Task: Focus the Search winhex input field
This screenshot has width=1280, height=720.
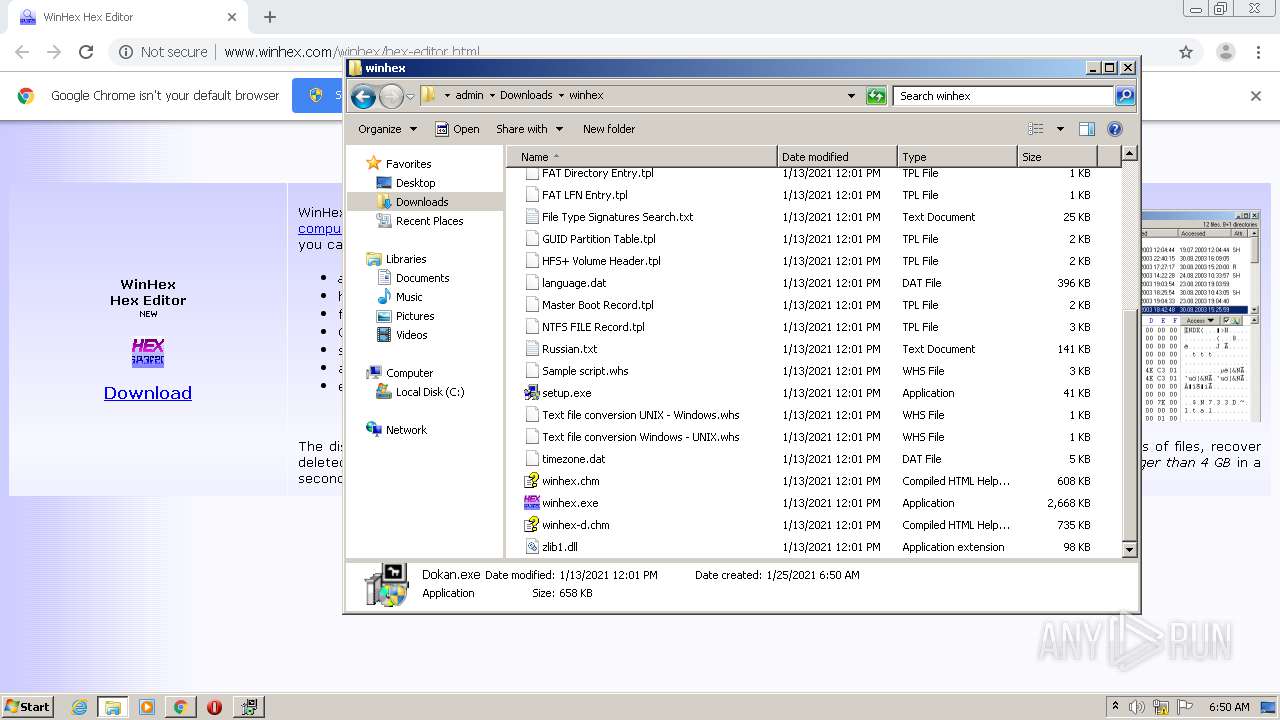Action: click(1003, 96)
